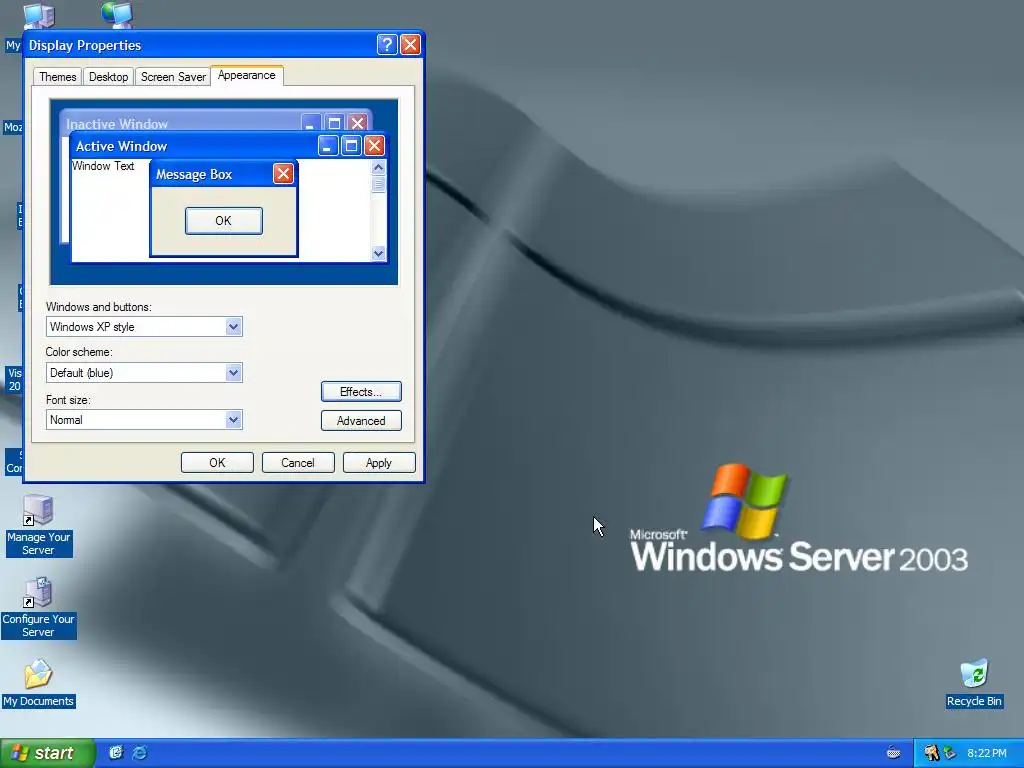The height and width of the screenshot is (768, 1024).
Task: Click the help question mark button
Action: click(387, 44)
